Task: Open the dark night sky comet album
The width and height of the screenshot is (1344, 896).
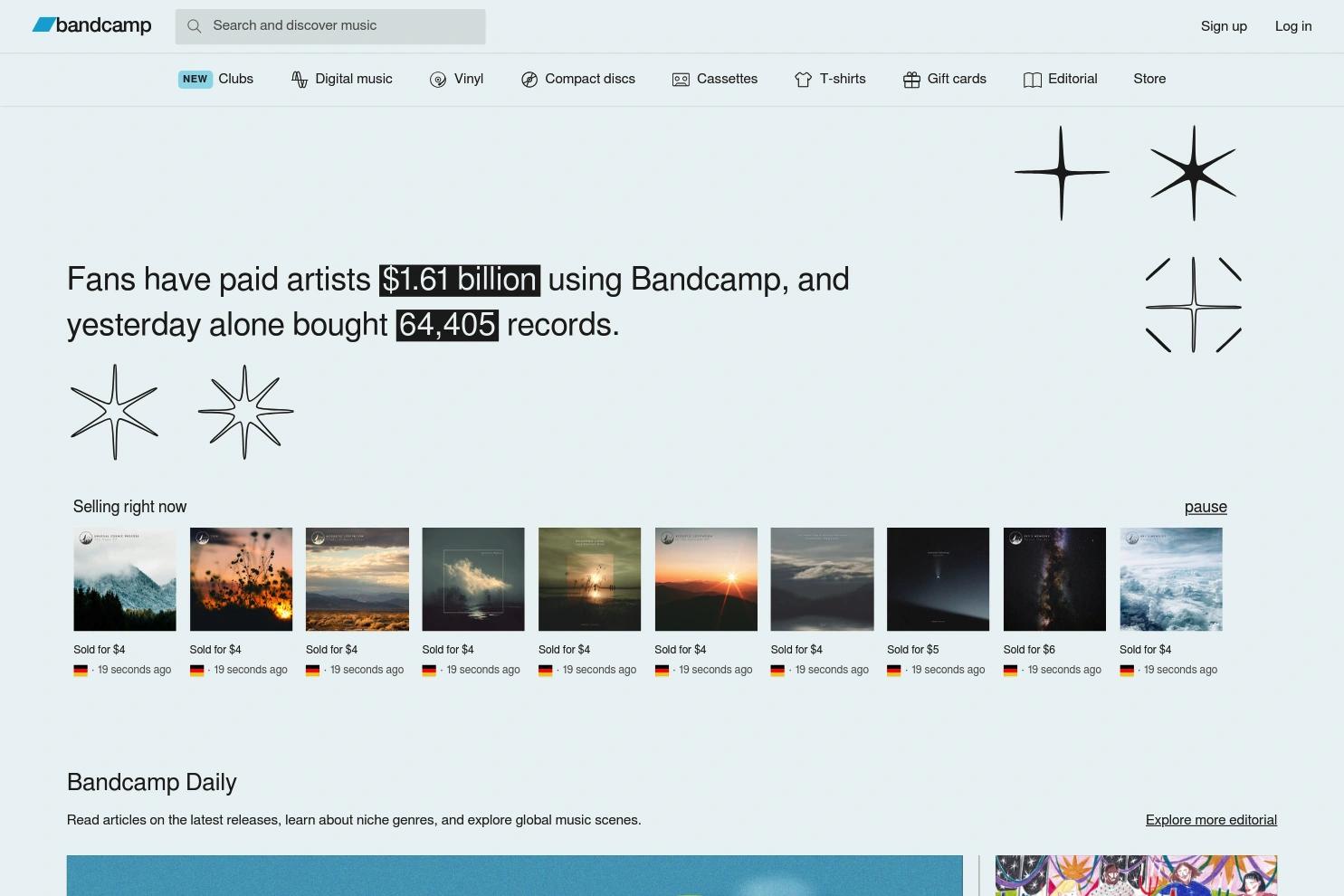Action: pos(939,579)
